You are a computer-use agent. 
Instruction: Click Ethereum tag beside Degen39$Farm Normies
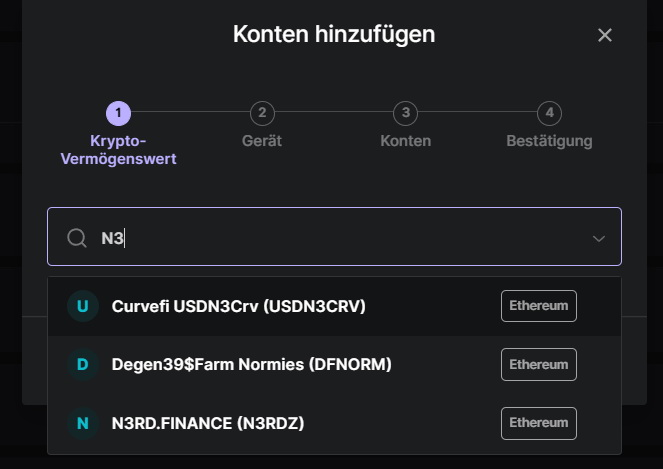click(x=539, y=365)
